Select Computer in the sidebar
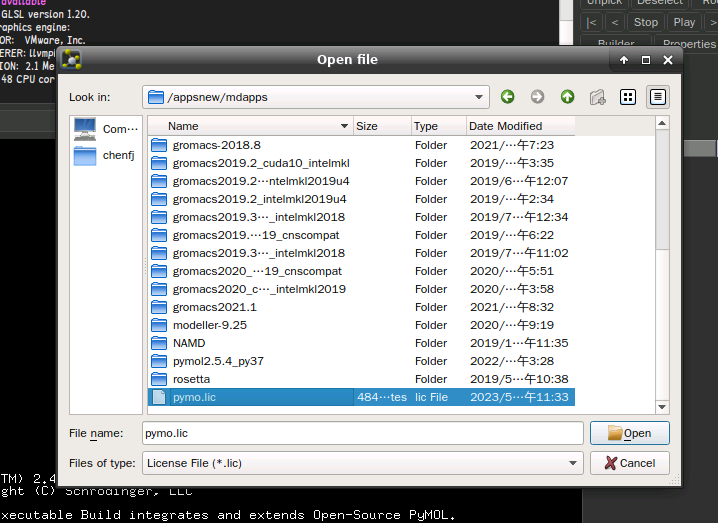 [x=106, y=130]
